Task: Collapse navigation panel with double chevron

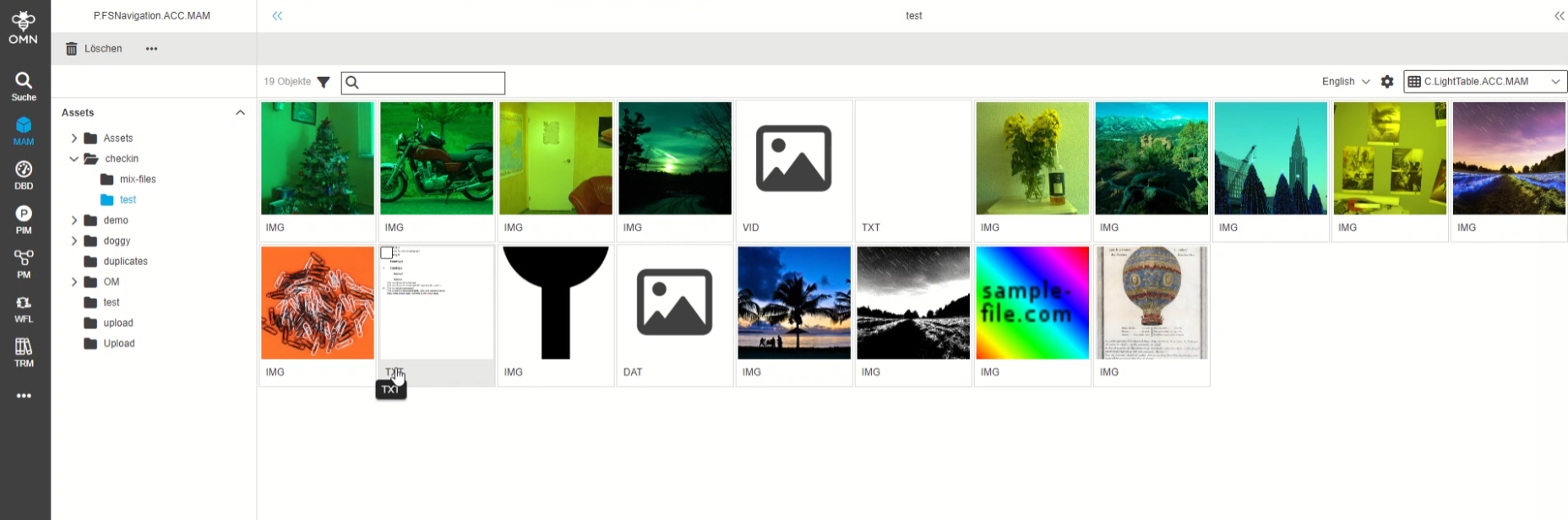Action: [x=277, y=16]
